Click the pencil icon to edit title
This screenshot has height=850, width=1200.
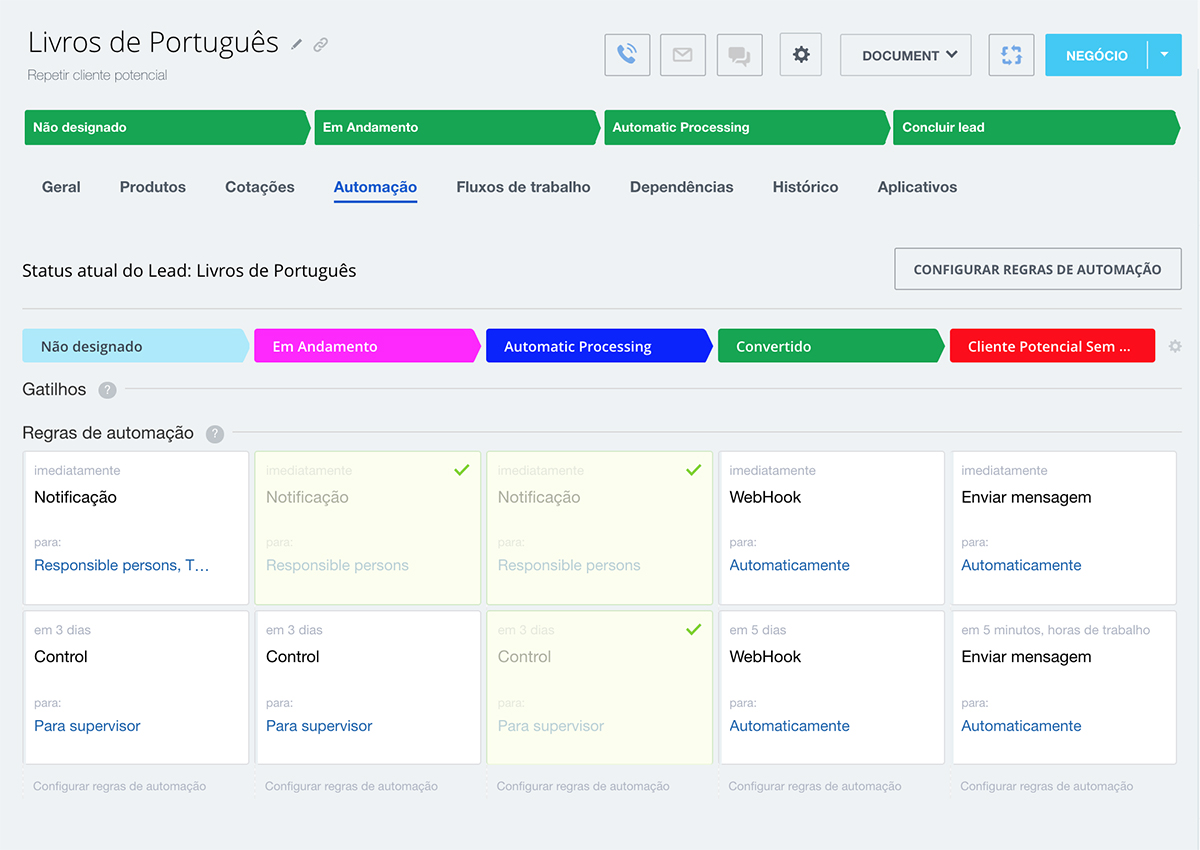pyautogui.click(x=297, y=45)
